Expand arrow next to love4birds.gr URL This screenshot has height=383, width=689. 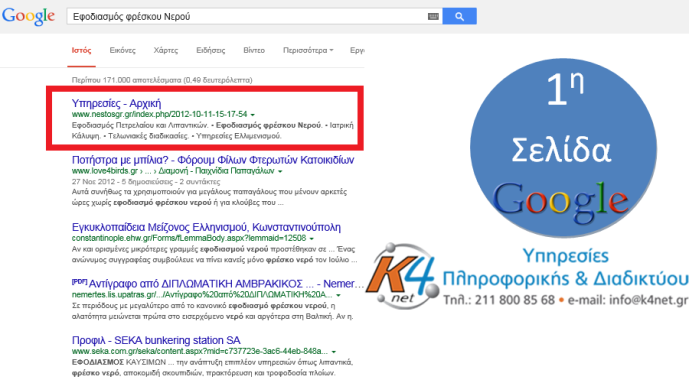click(280, 171)
